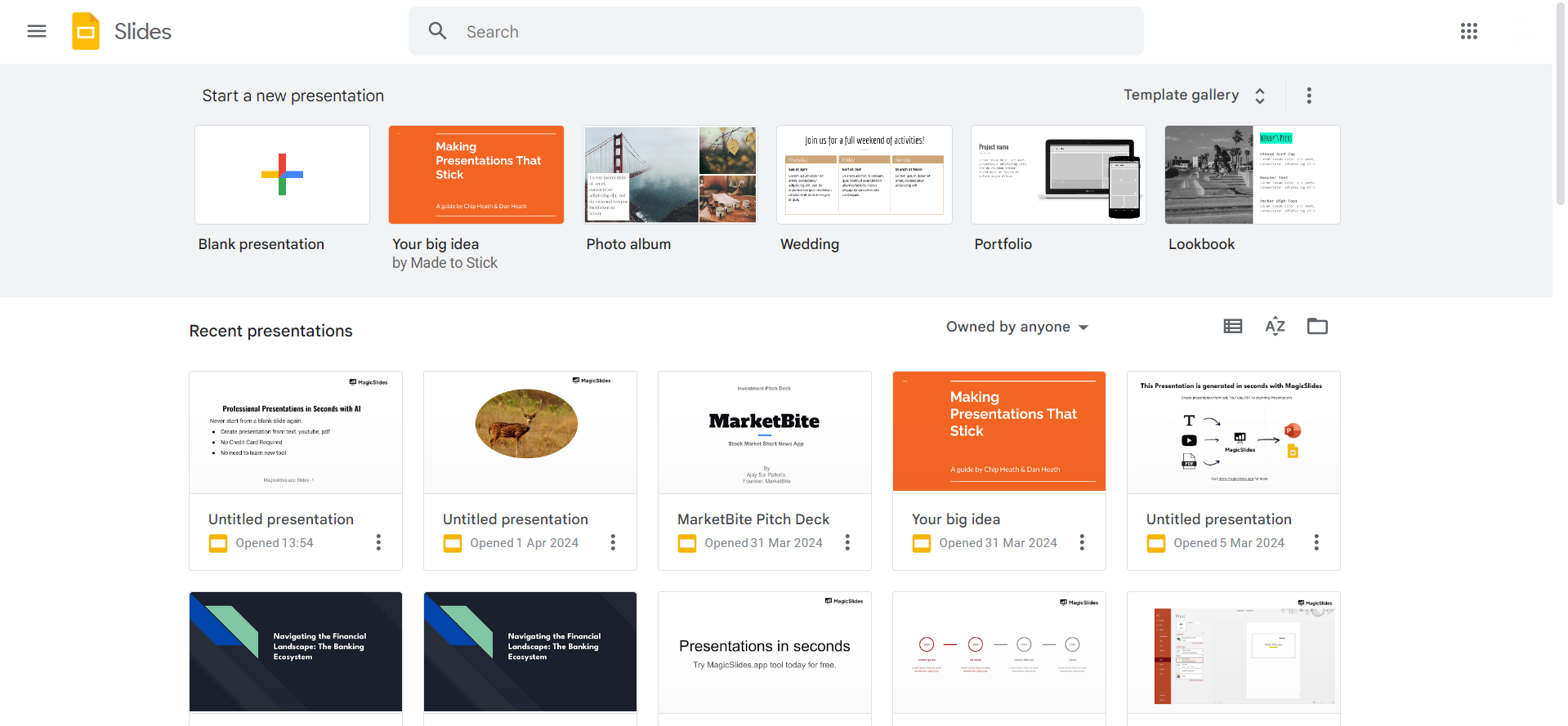Click the Start a new presentation heading
This screenshot has height=726, width=1568.
pyautogui.click(x=293, y=96)
